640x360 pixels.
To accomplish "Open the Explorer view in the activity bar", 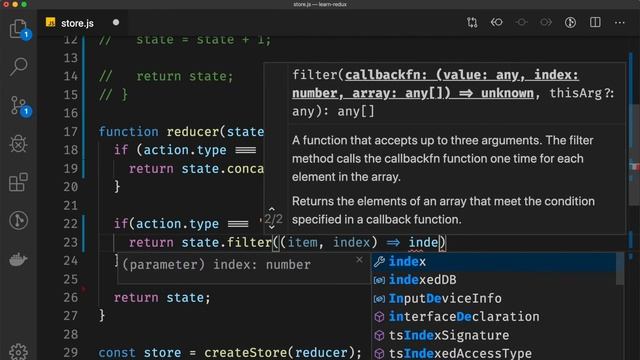I will pyautogui.click(x=18, y=29).
